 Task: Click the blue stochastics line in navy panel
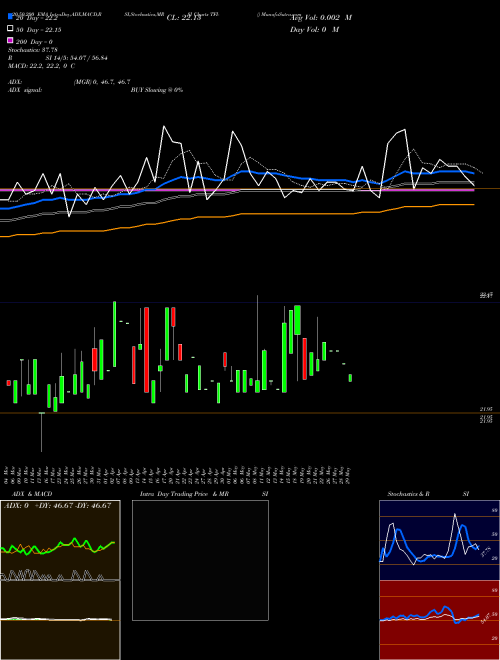pos(429,544)
